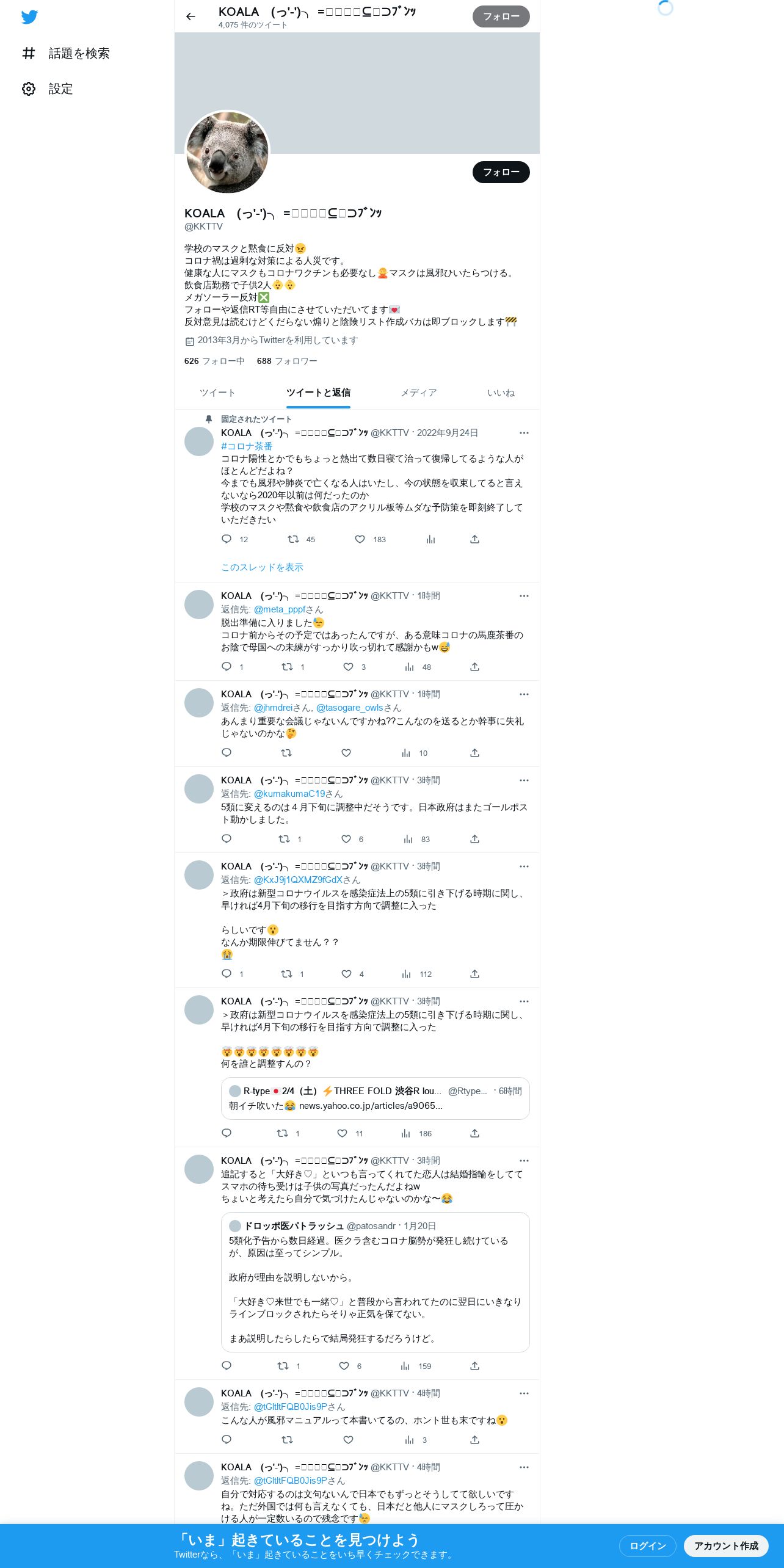Viewport: 784px width, 1568px height.
Task: Click the back arrow at top
Action: (191, 16)
